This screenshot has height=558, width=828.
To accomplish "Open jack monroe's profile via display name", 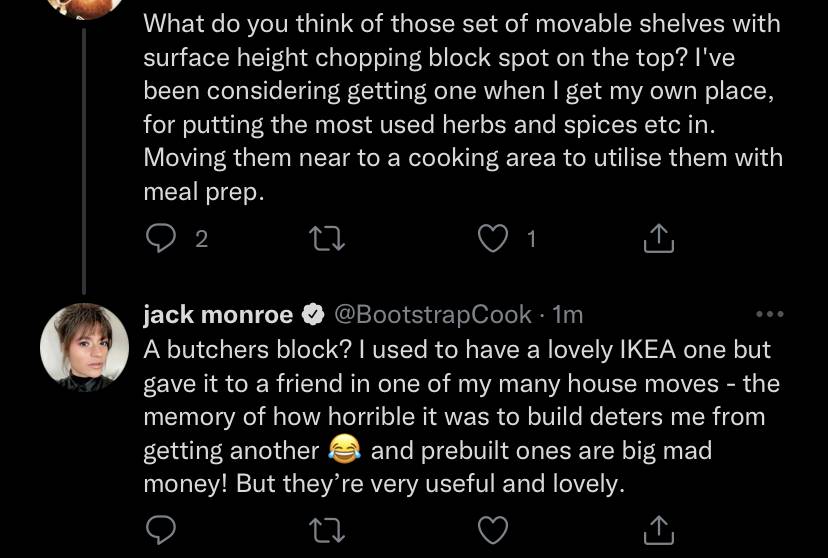I will [218, 315].
